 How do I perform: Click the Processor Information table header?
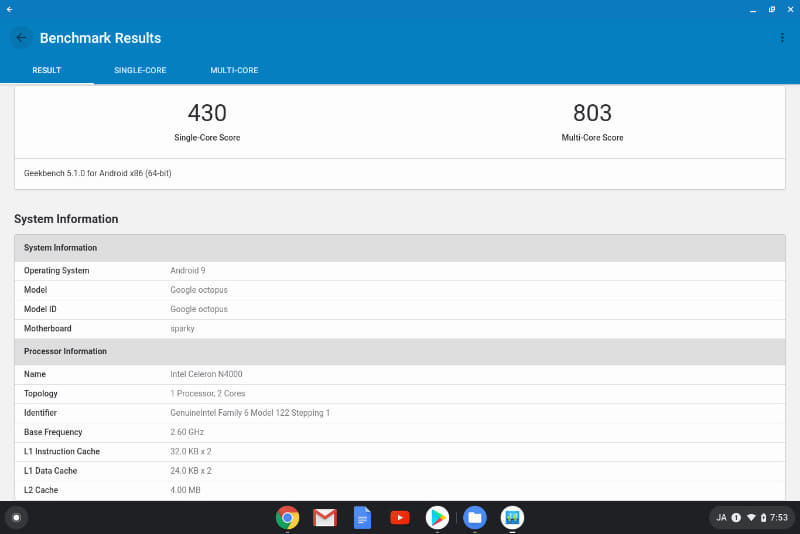400,351
